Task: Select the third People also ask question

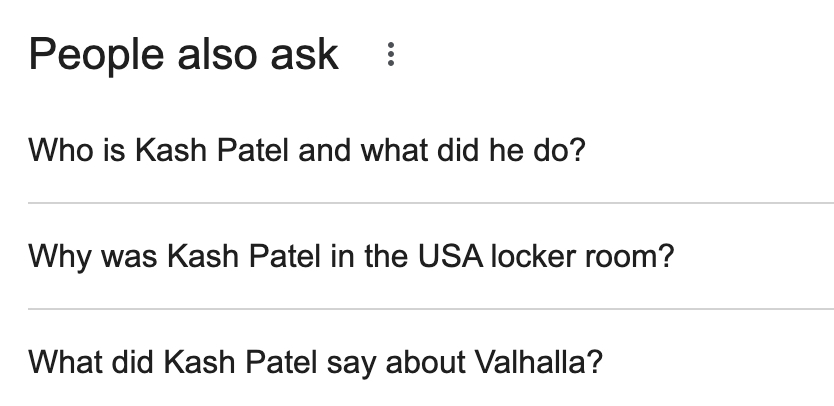Action: pyautogui.click(x=315, y=360)
